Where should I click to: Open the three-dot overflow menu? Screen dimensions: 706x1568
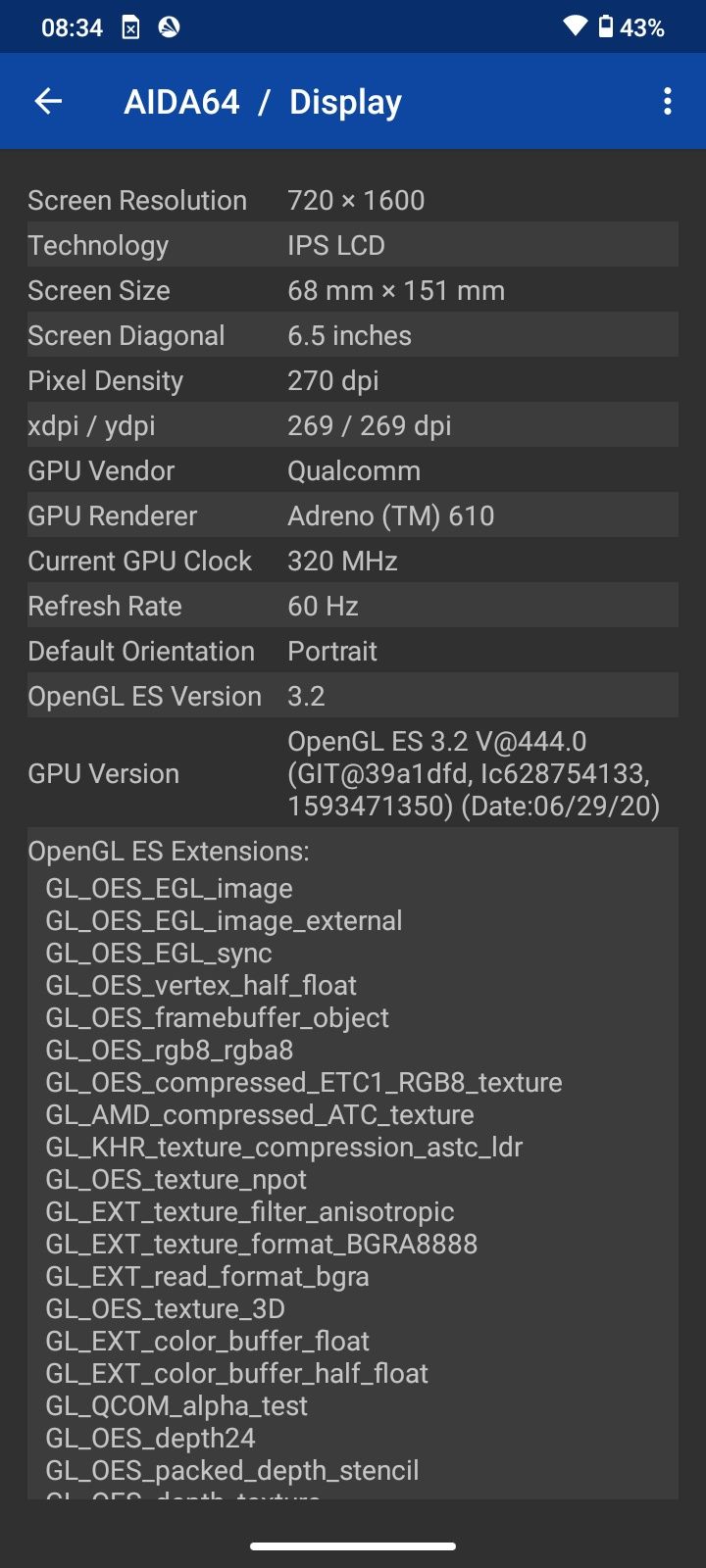tap(668, 101)
